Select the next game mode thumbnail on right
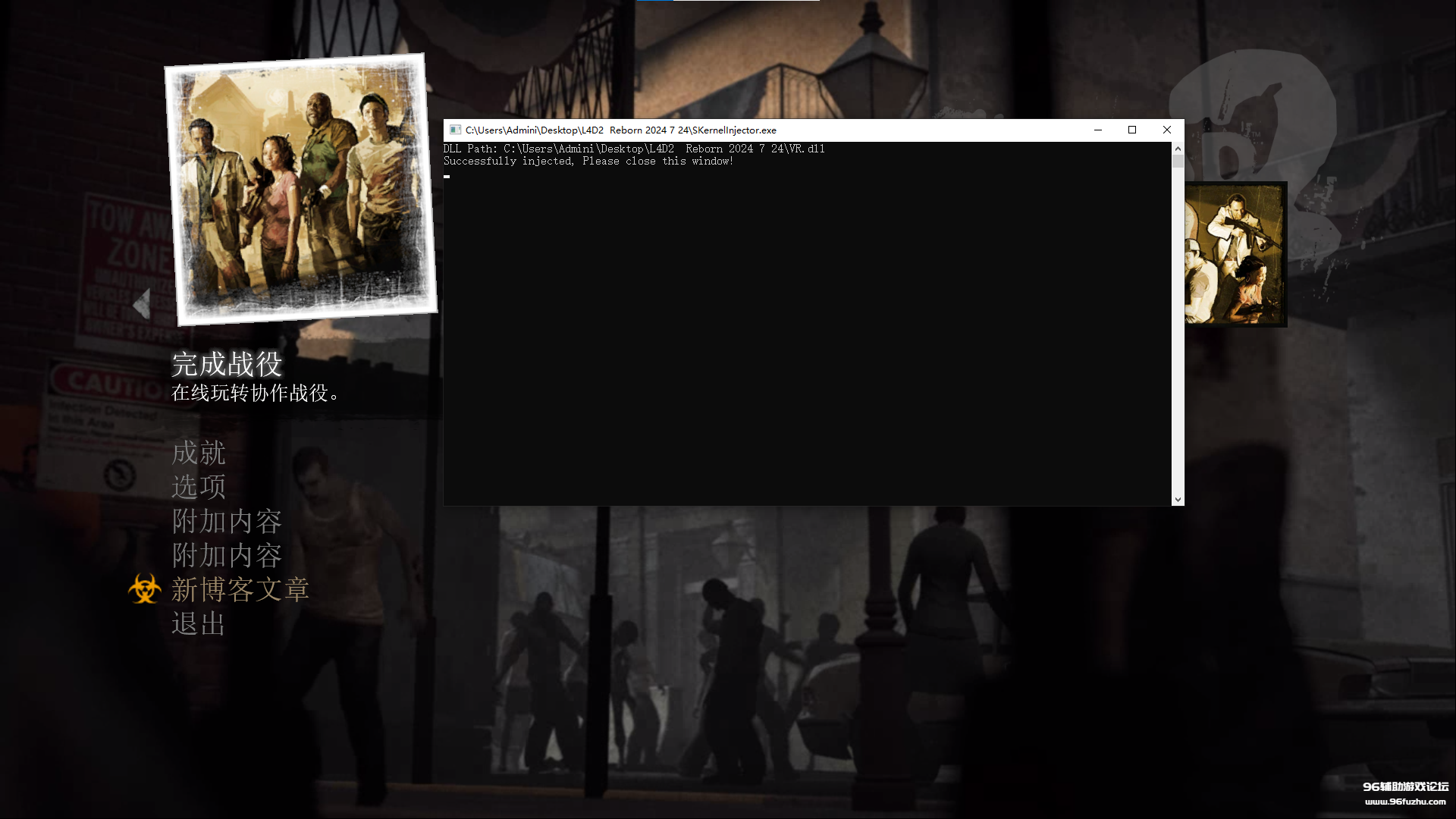Viewport: 1456px width, 819px height. (x=1235, y=254)
